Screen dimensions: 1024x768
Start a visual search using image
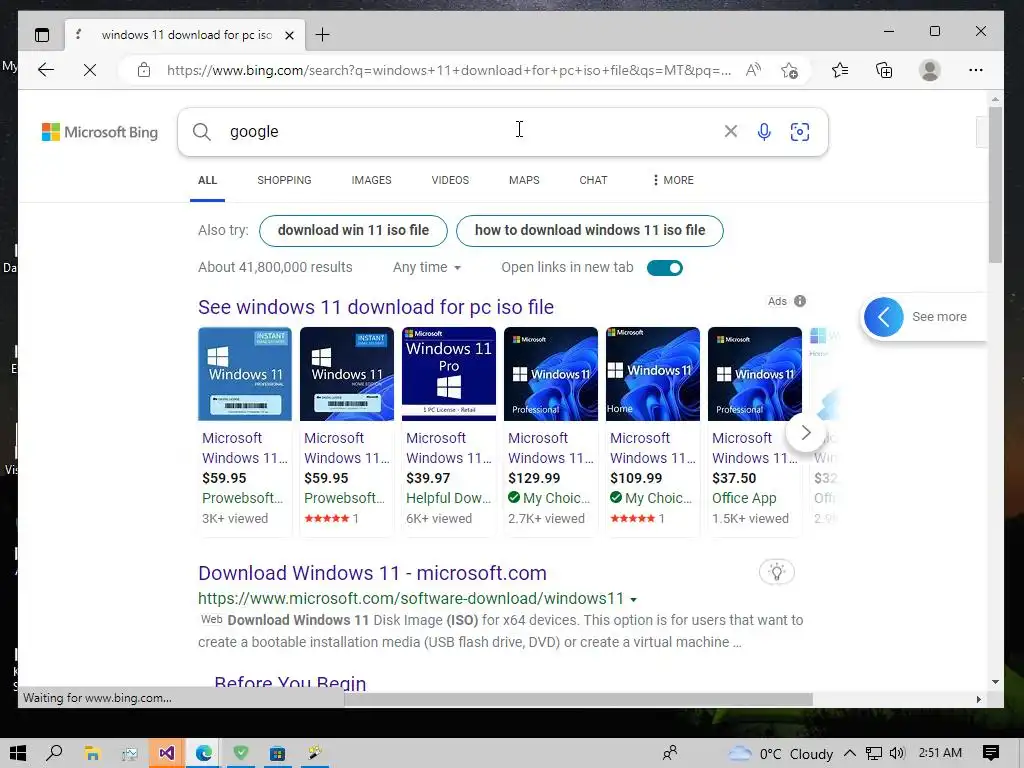pos(799,131)
